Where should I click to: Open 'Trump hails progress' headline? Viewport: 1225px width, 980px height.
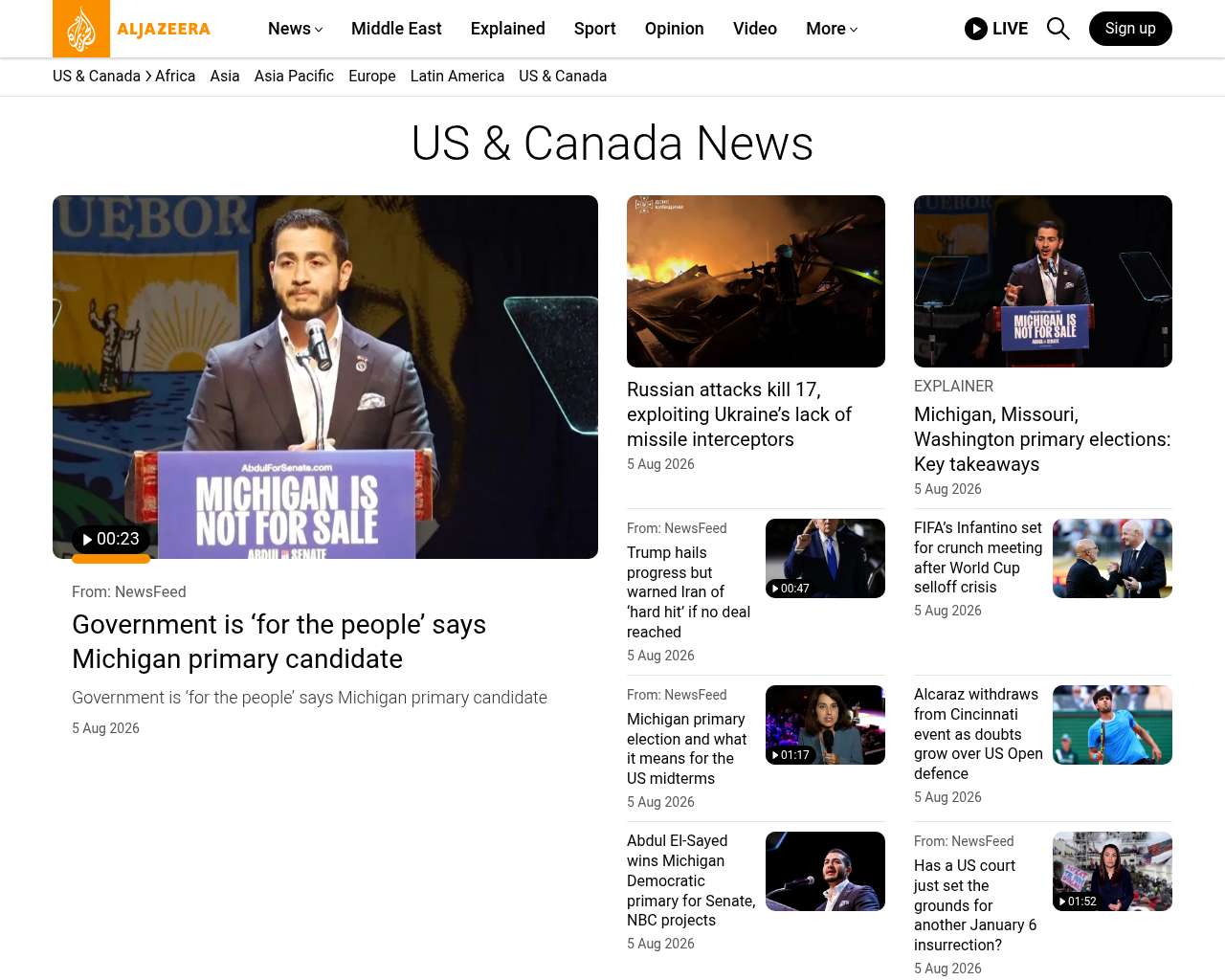pos(688,592)
